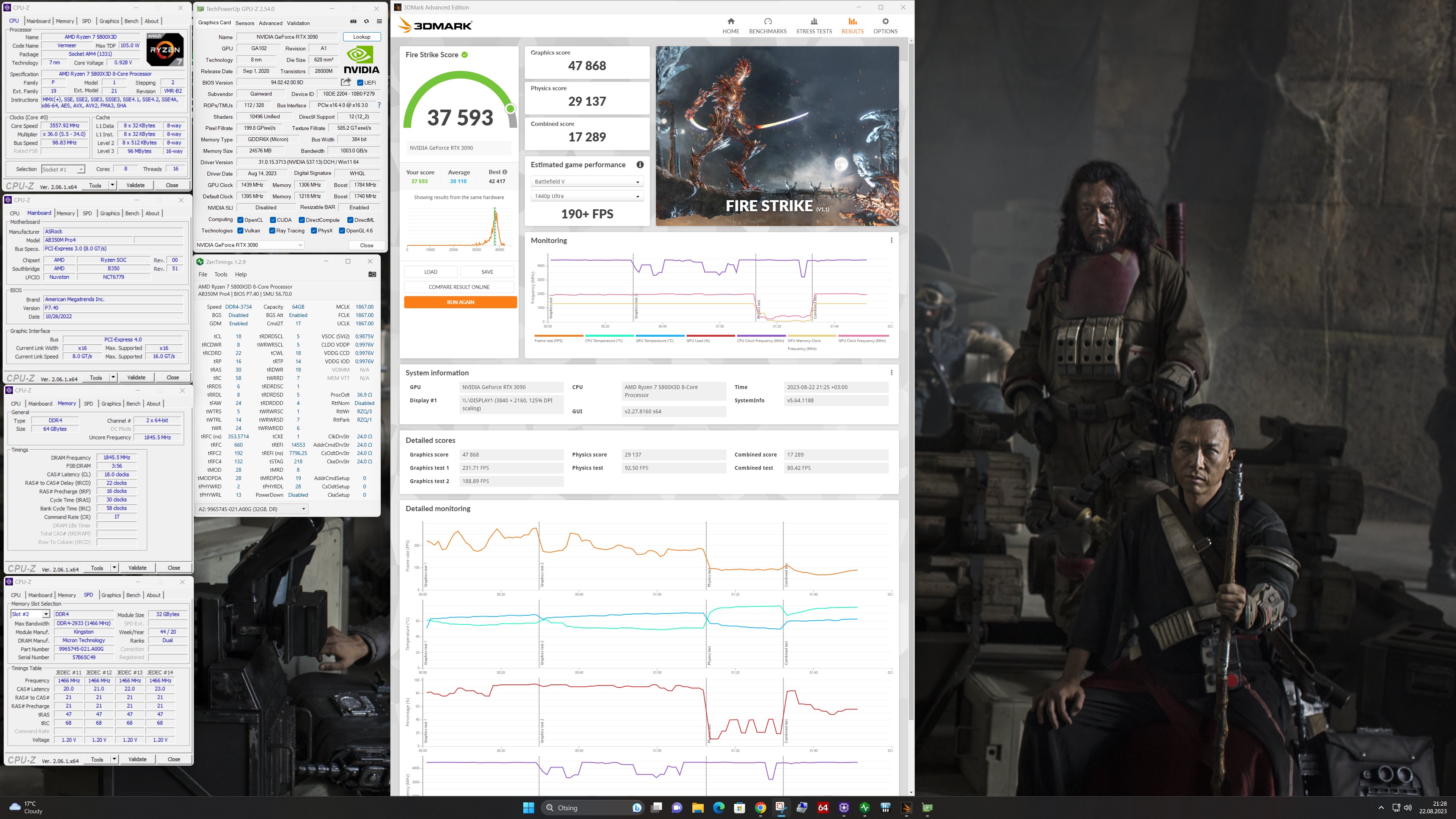Toggle the OpenCL checkbox
The height and width of the screenshot is (819, 1456).
pos(241,220)
